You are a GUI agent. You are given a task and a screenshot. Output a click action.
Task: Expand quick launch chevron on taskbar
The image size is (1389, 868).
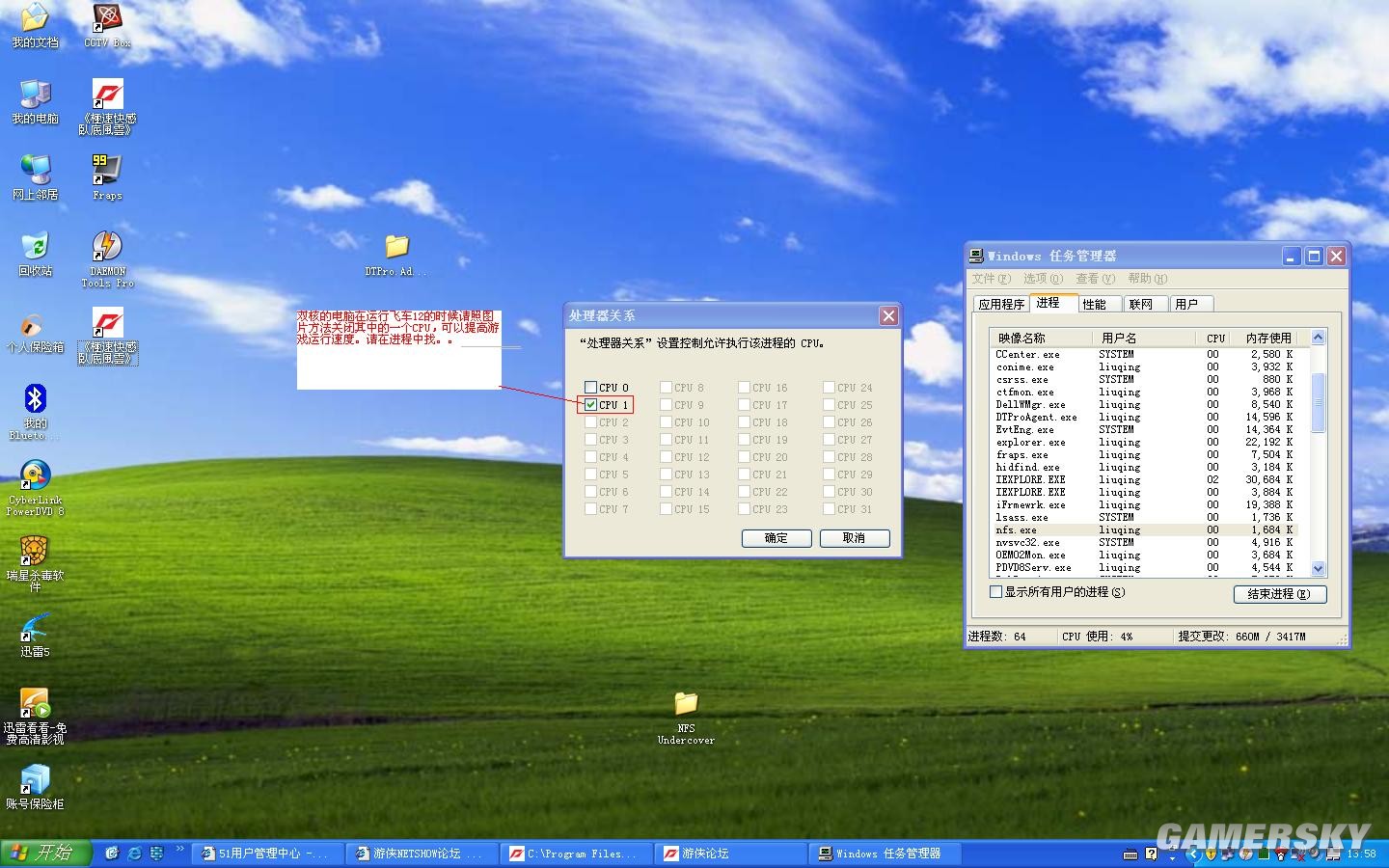[x=179, y=850]
